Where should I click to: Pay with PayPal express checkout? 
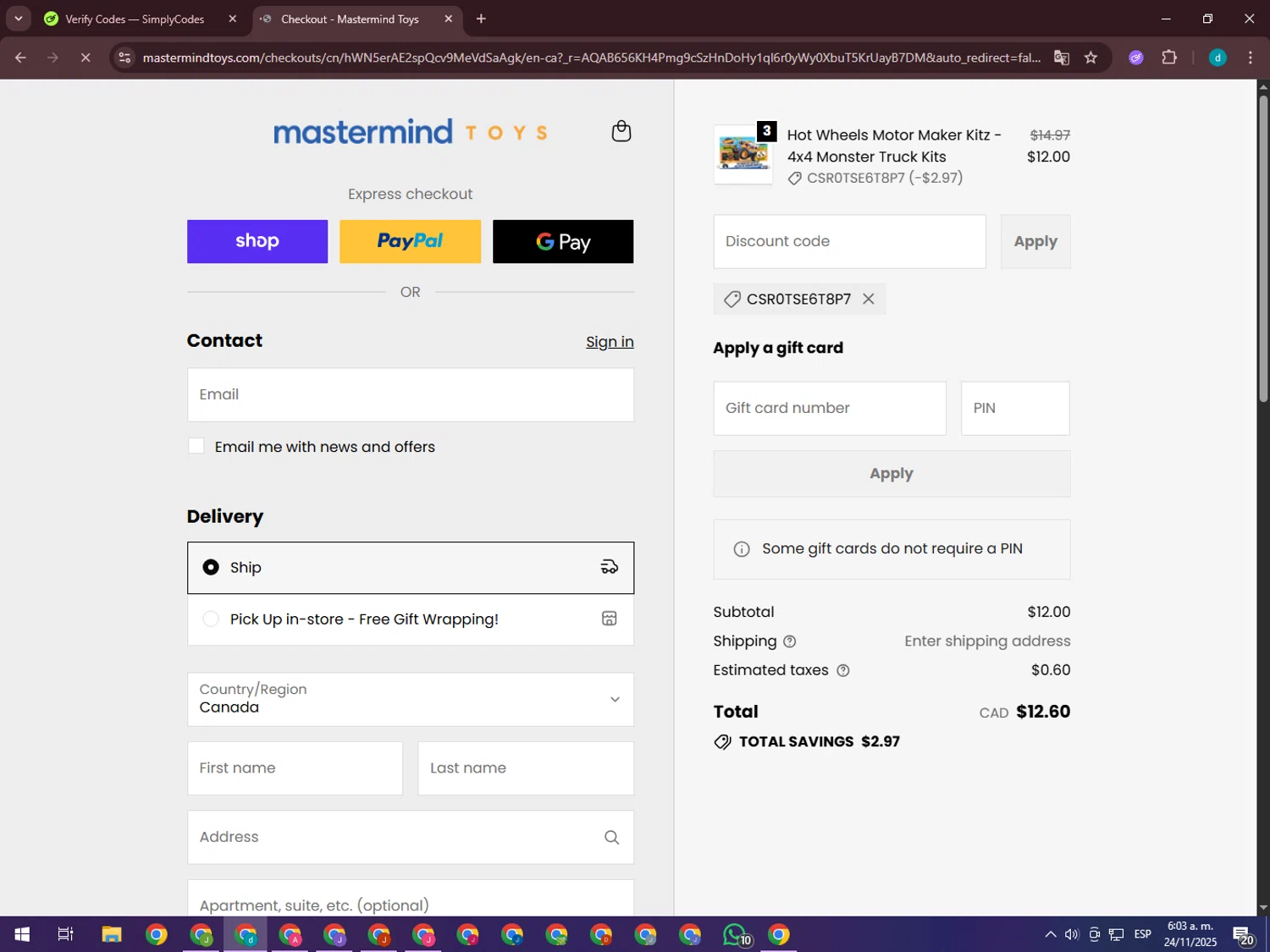(x=410, y=241)
